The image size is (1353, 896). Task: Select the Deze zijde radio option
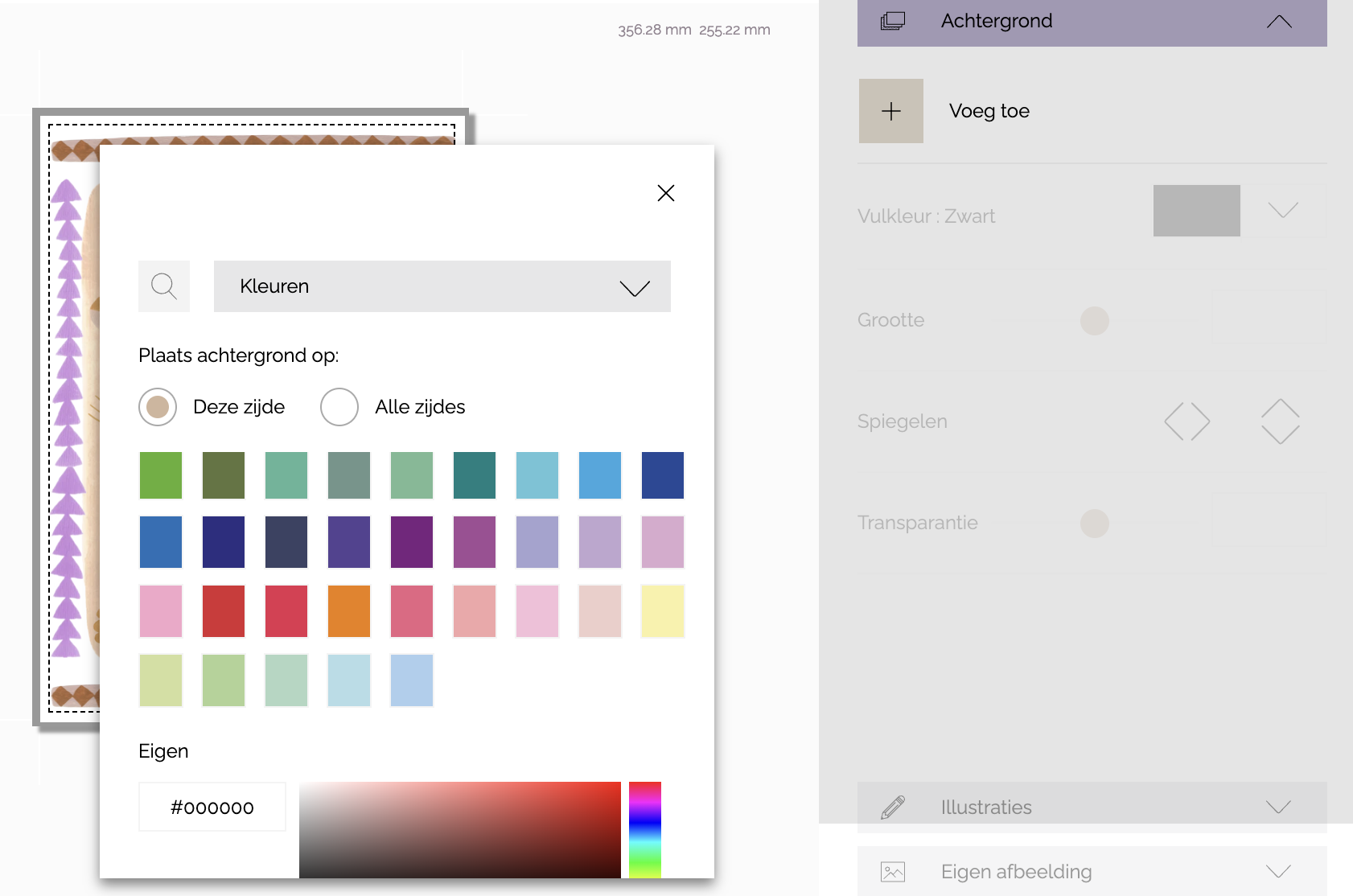coord(158,407)
